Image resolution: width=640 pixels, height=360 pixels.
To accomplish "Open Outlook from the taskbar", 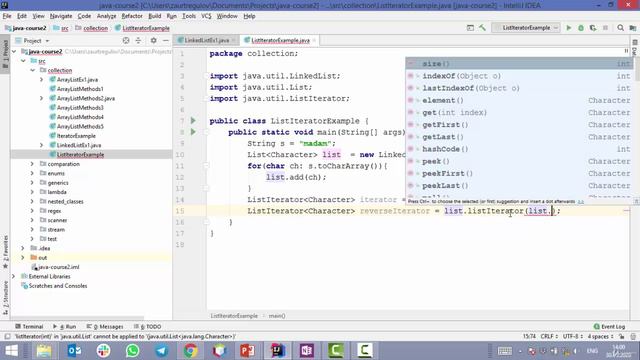I will pyautogui.click(x=74, y=351).
